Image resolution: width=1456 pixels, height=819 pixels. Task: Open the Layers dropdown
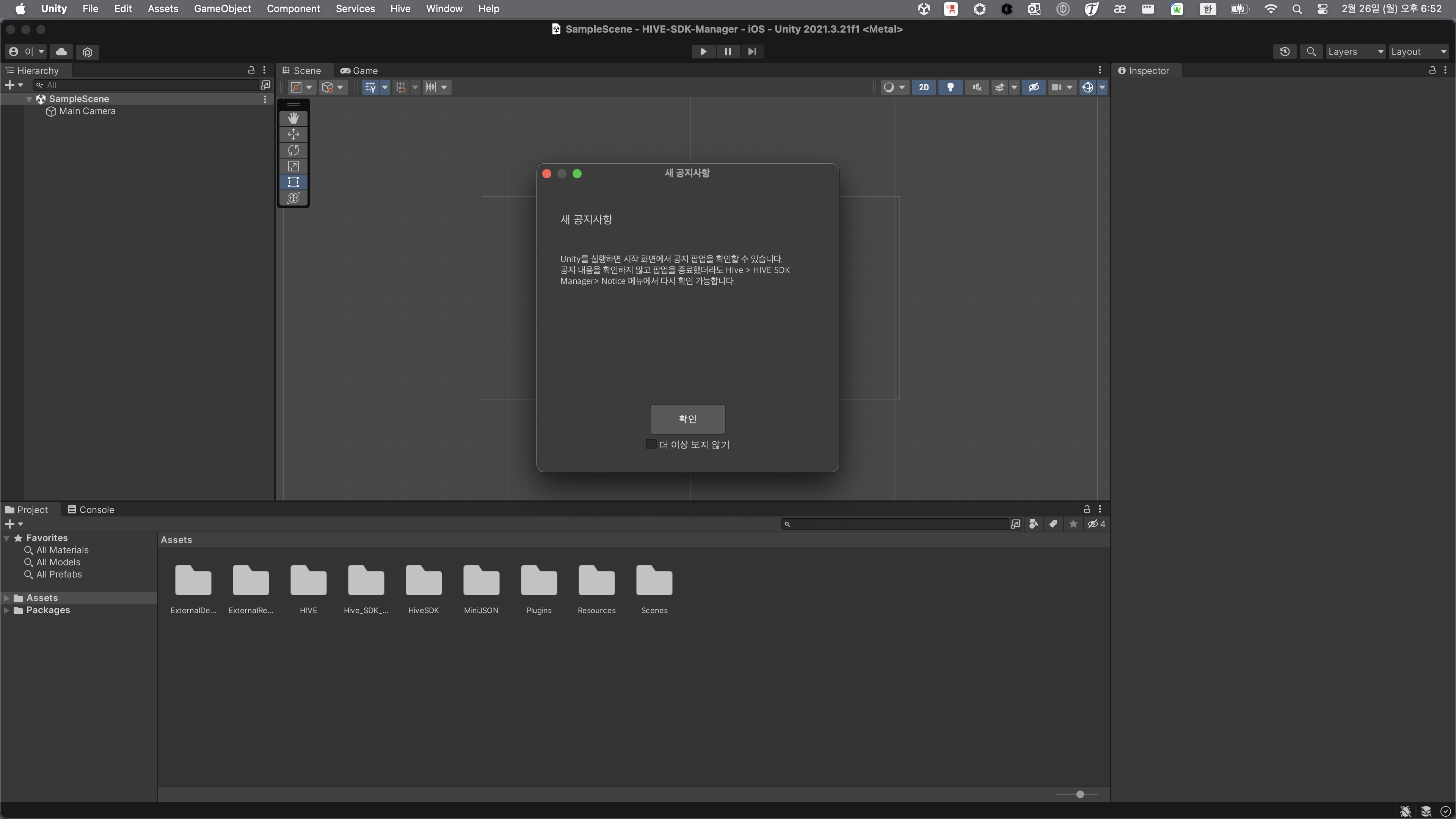click(x=1355, y=52)
